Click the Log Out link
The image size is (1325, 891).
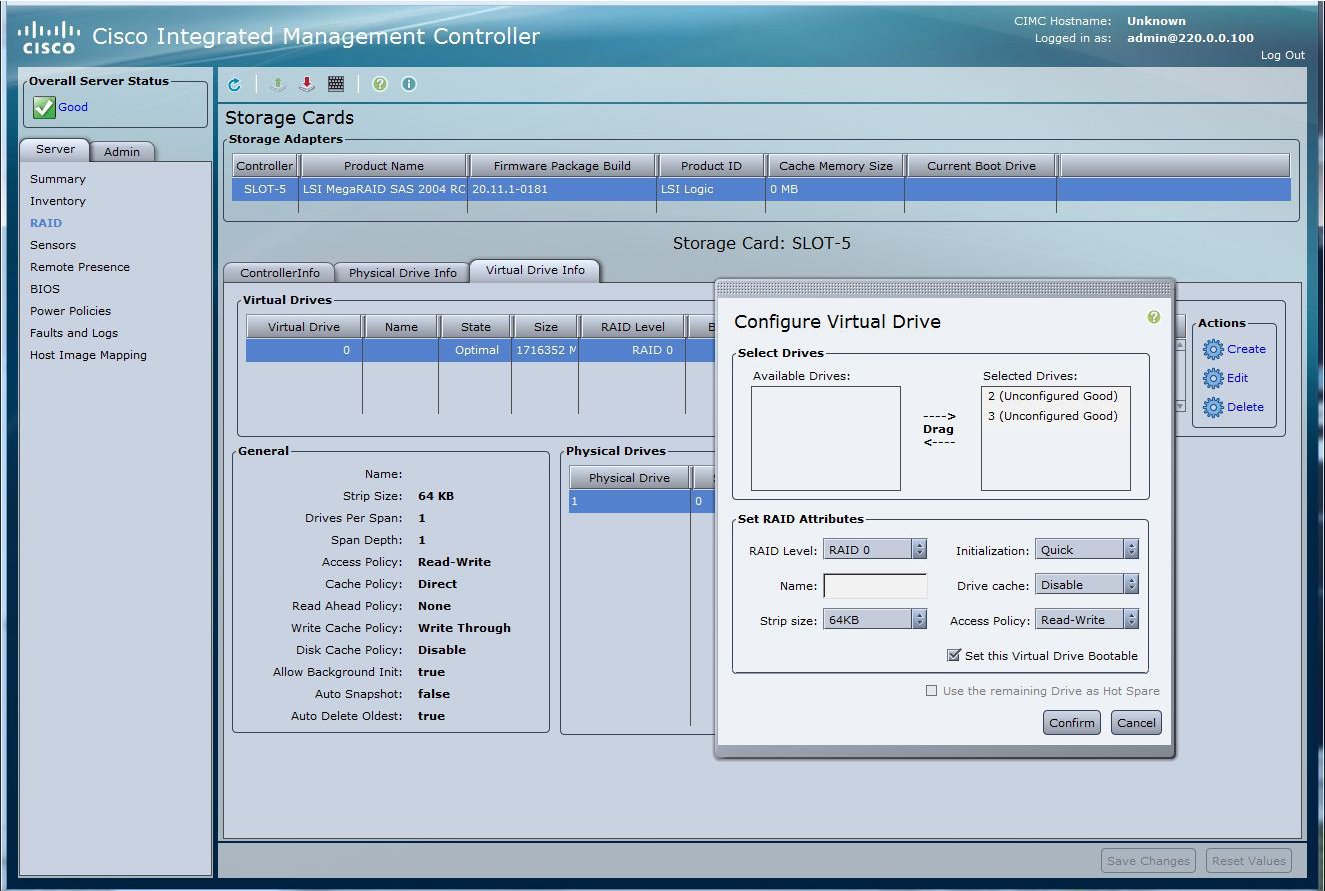(1282, 55)
